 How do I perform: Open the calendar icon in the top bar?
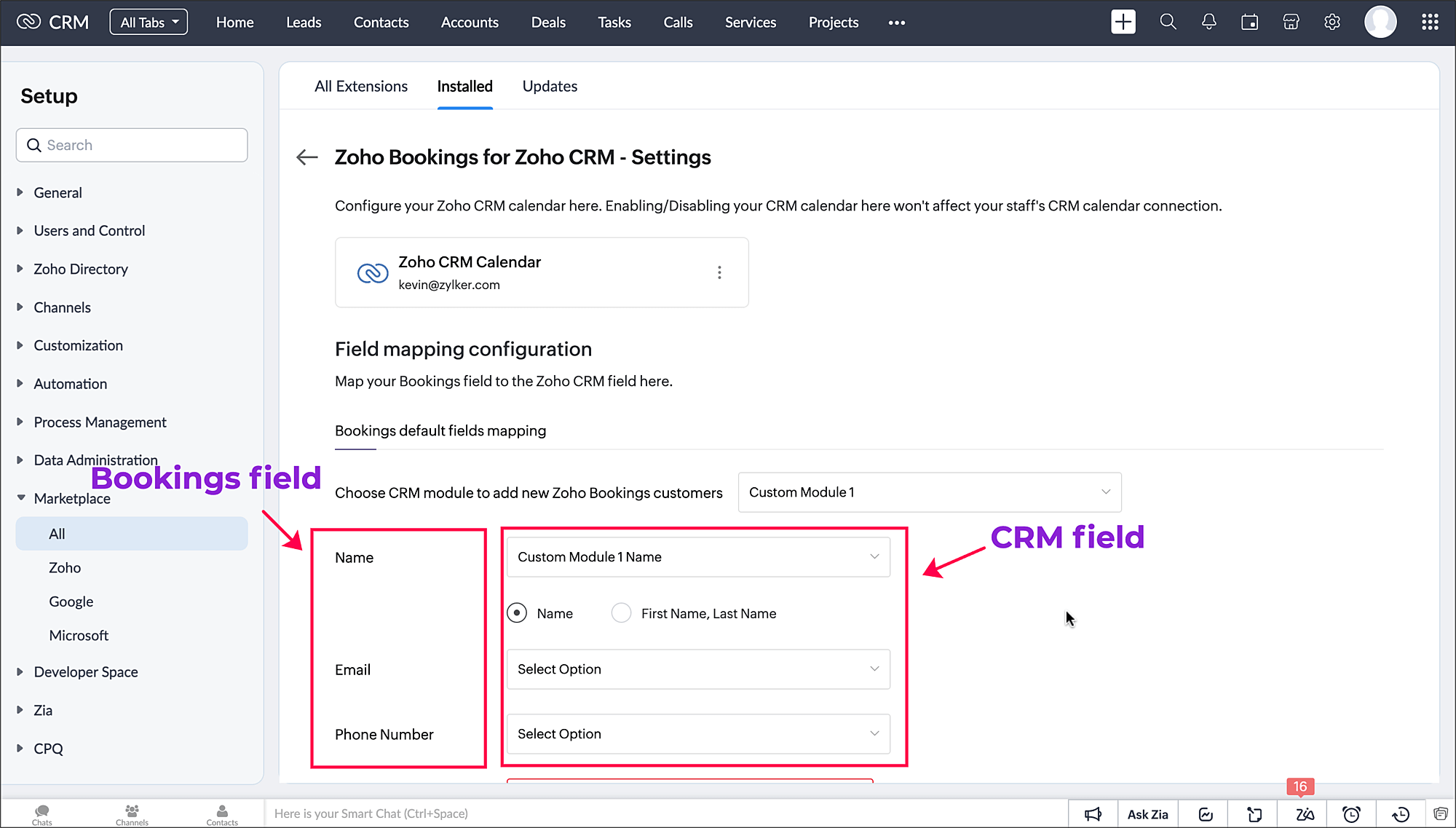[1249, 22]
